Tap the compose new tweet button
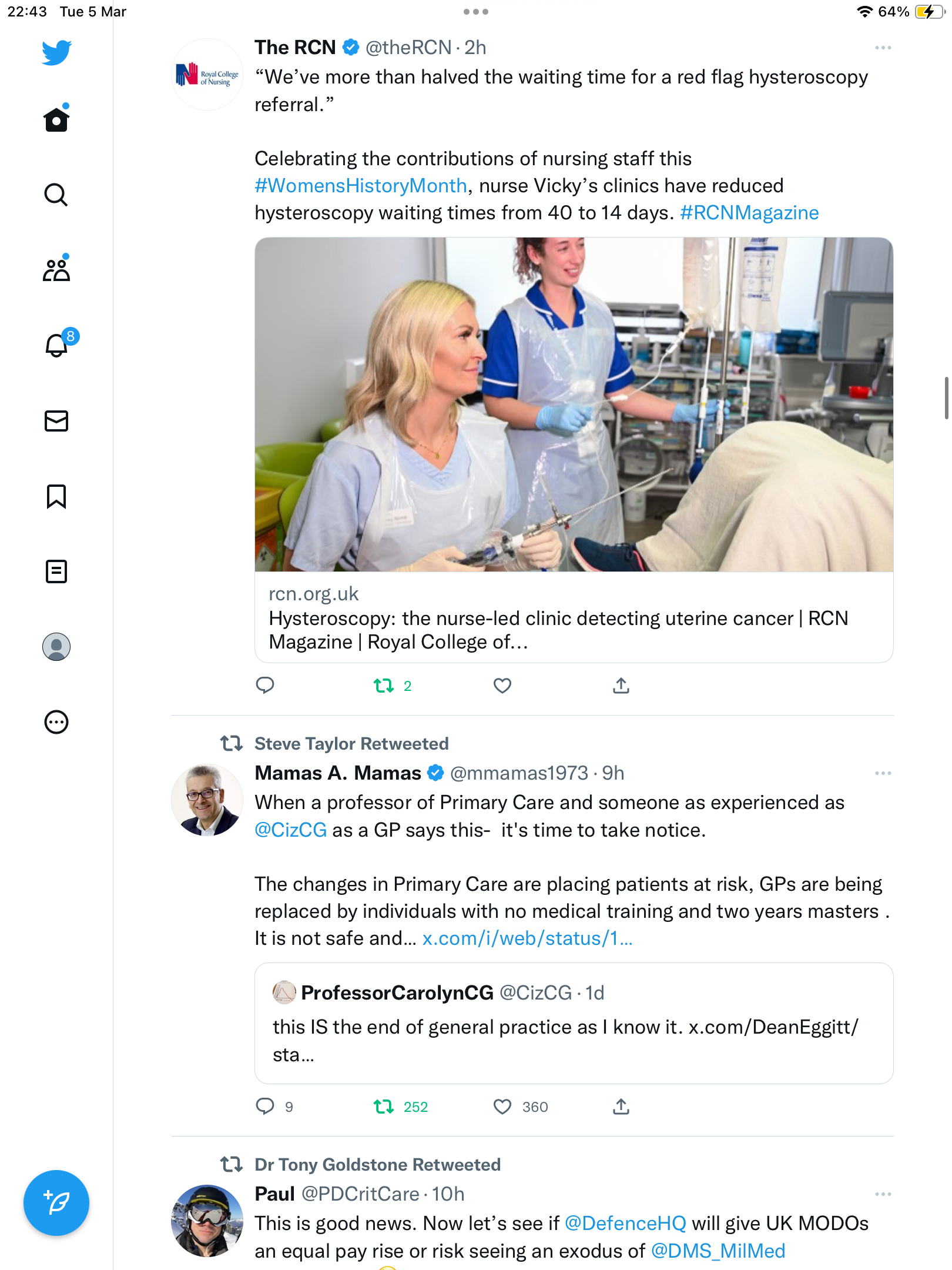The width and height of the screenshot is (952, 1270). click(x=56, y=1203)
